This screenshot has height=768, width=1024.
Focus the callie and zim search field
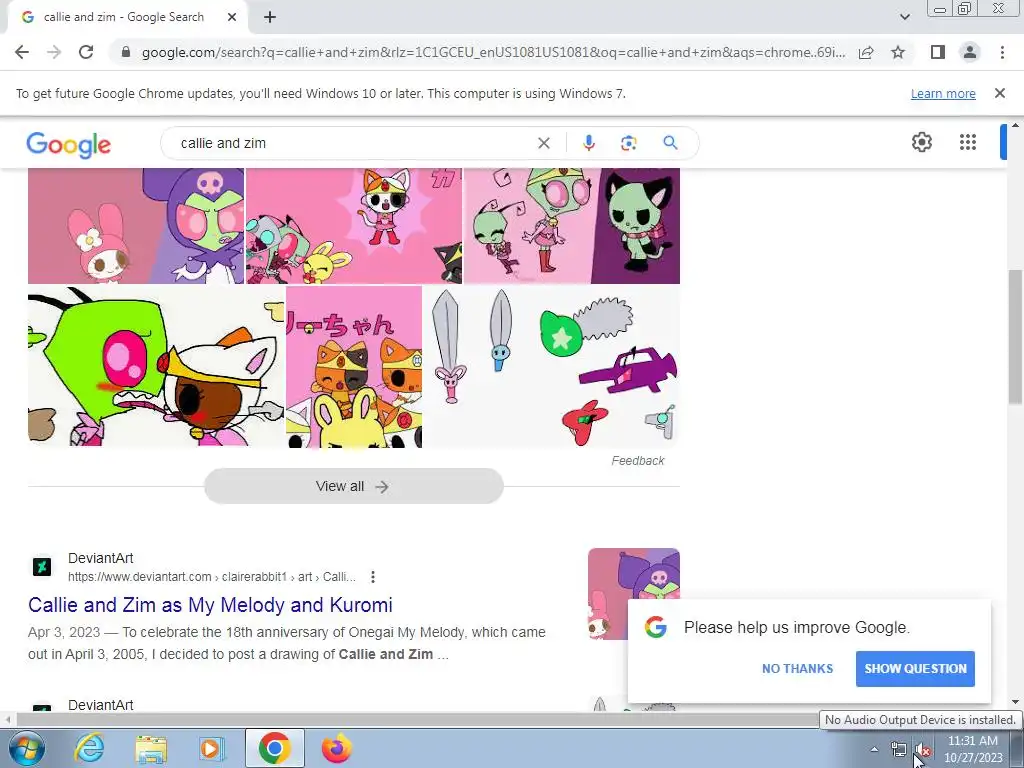tap(353, 143)
